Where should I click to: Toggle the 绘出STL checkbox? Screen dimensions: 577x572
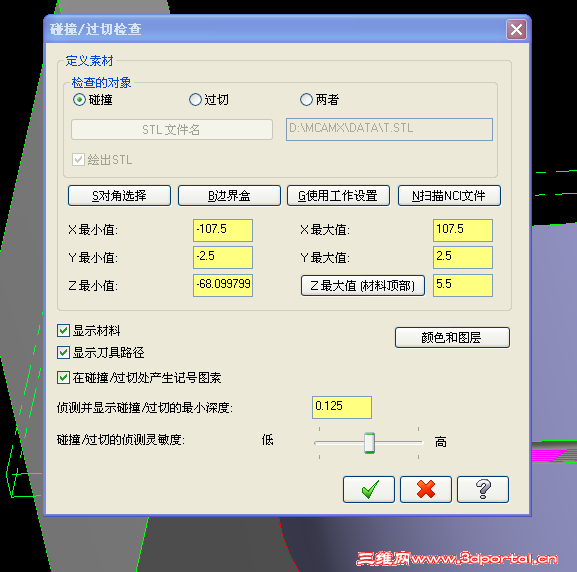[x=78, y=160]
